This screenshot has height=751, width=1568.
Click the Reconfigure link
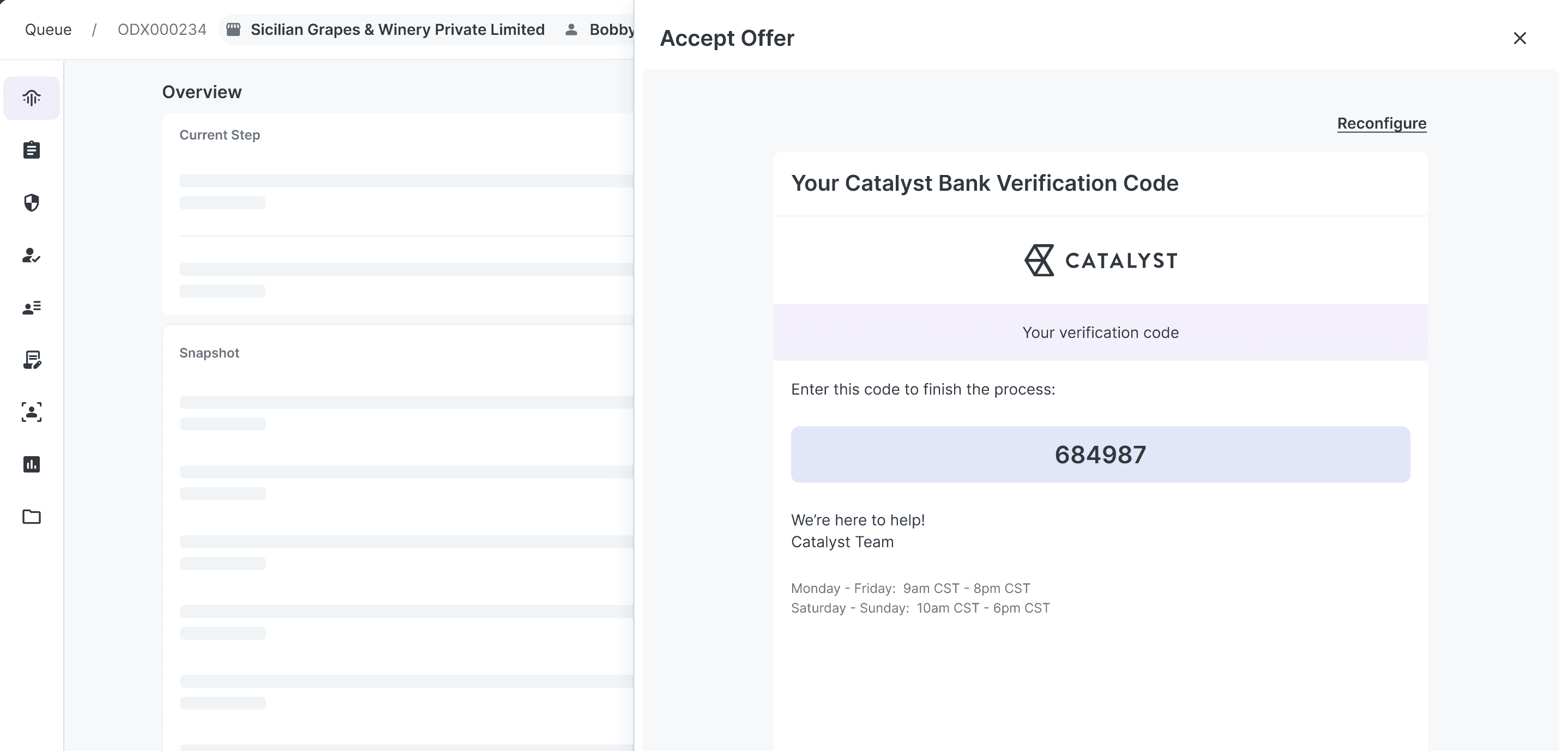click(1381, 124)
